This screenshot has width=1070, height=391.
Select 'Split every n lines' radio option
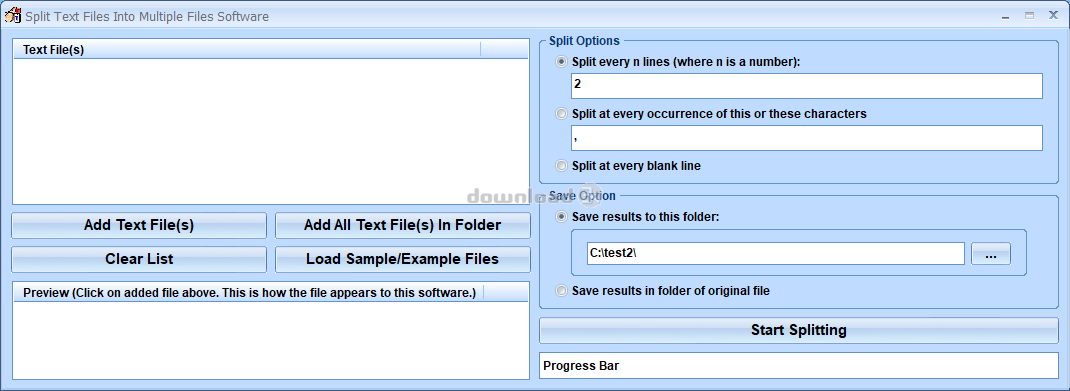(x=562, y=61)
